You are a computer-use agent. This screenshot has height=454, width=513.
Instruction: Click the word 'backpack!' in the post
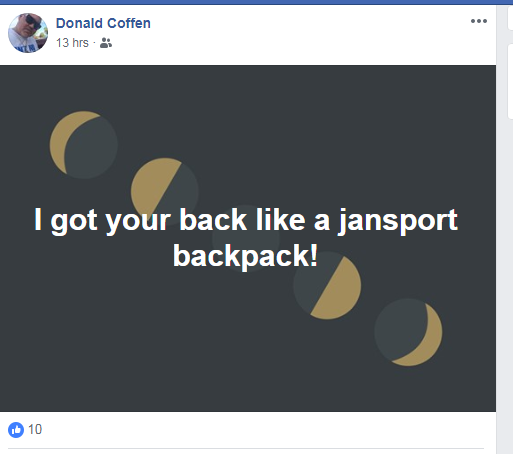(245, 257)
